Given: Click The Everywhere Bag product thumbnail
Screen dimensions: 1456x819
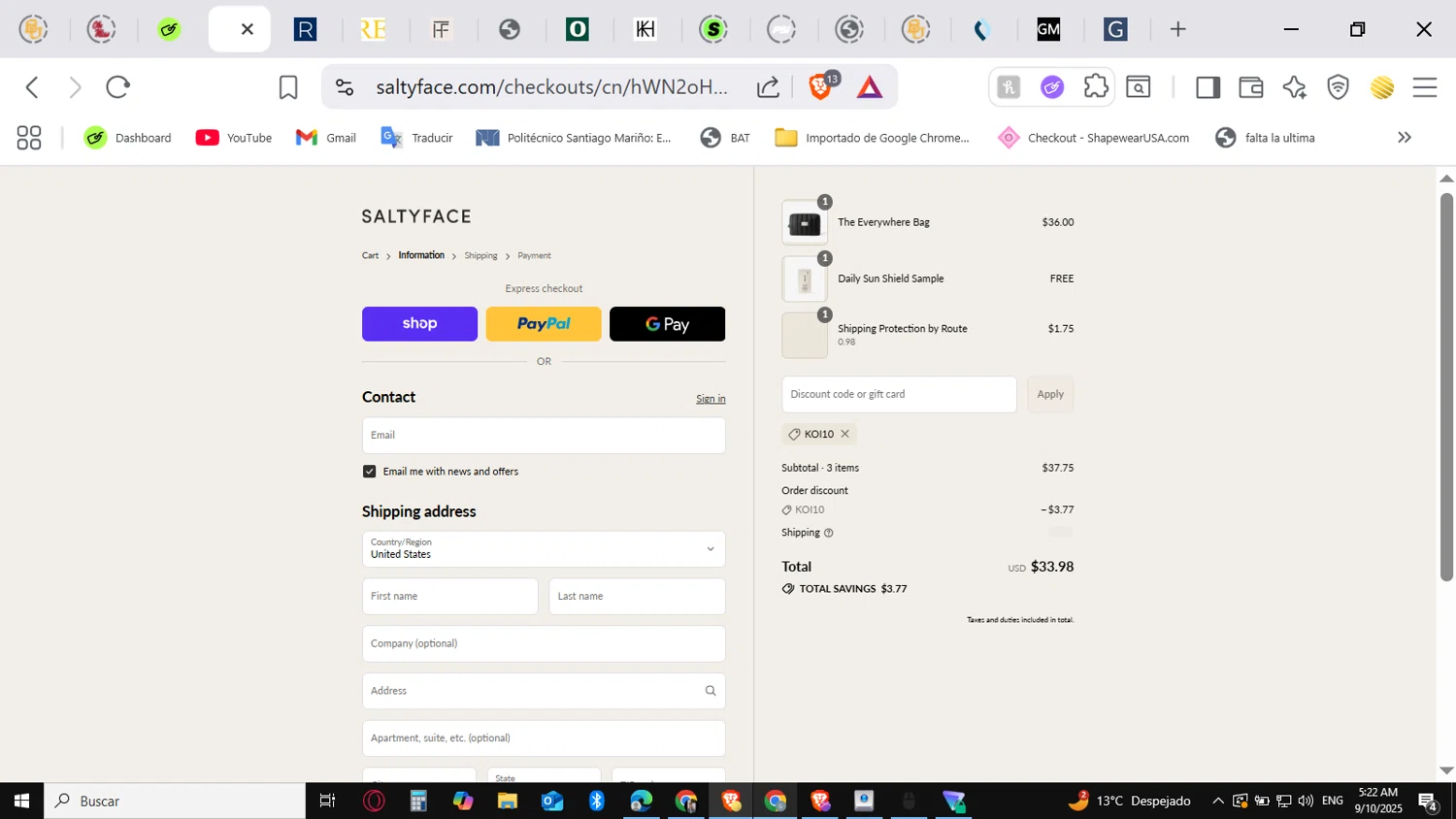Looking at the screenshot, I should point(805,223).
